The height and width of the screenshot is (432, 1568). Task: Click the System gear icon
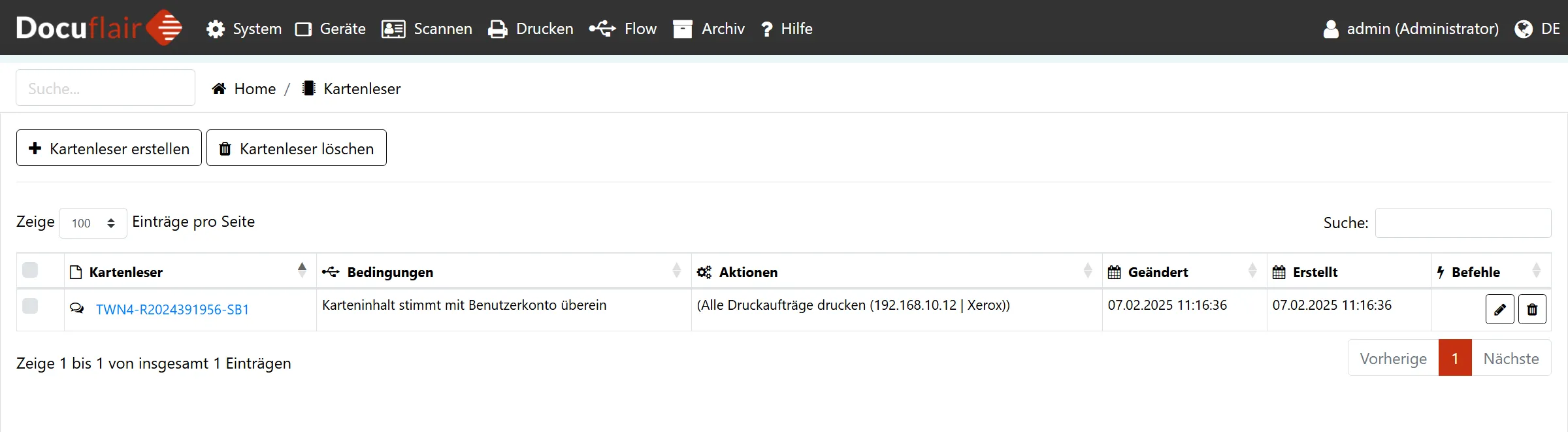click(x=216, y=29)
